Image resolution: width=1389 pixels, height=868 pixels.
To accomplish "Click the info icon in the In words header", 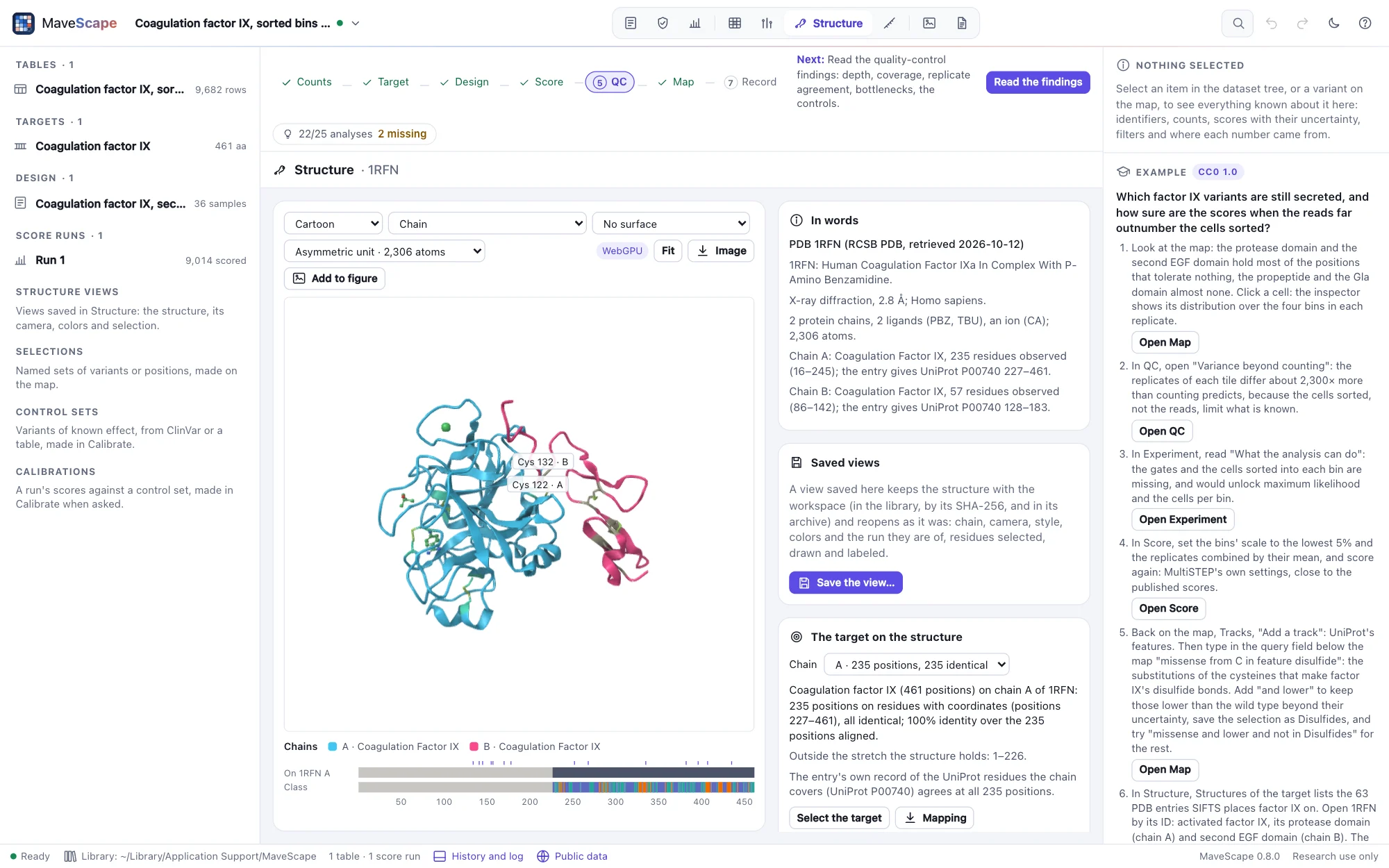I will click(797, 220).
